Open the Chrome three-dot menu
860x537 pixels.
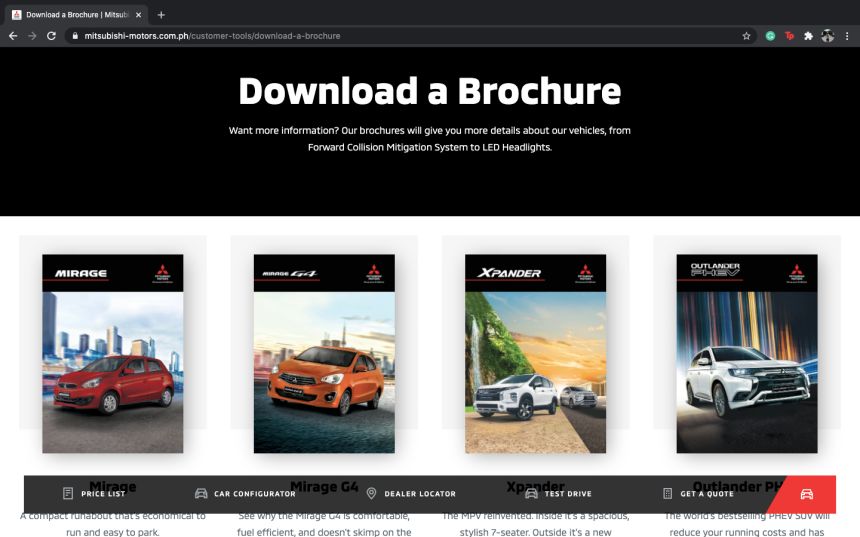pos(847,36)
